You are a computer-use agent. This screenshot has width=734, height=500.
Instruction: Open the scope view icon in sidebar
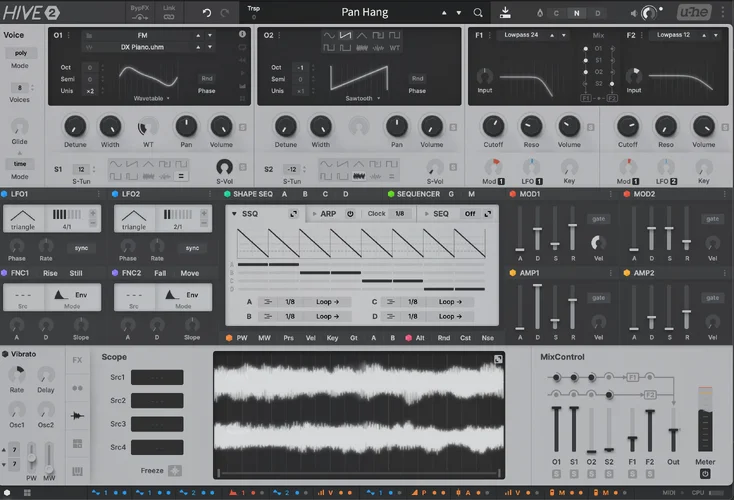pos(77,414)
